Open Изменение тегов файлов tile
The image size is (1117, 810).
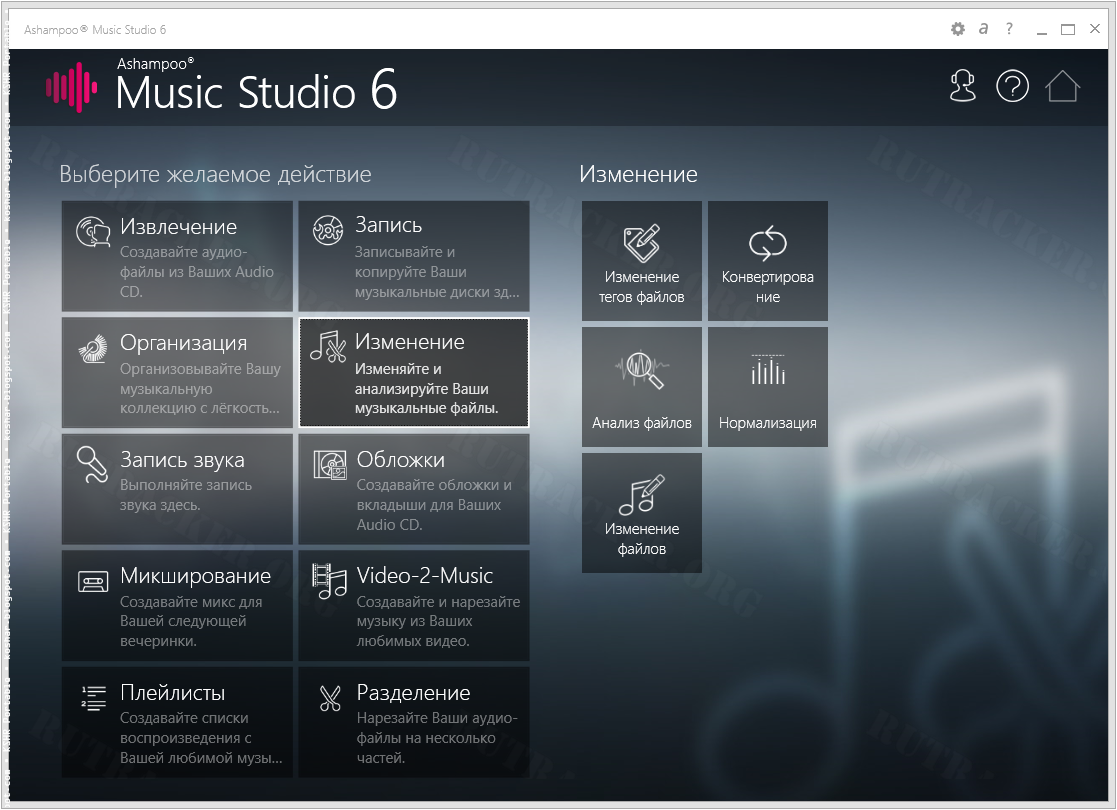click(x=641, y=261)
